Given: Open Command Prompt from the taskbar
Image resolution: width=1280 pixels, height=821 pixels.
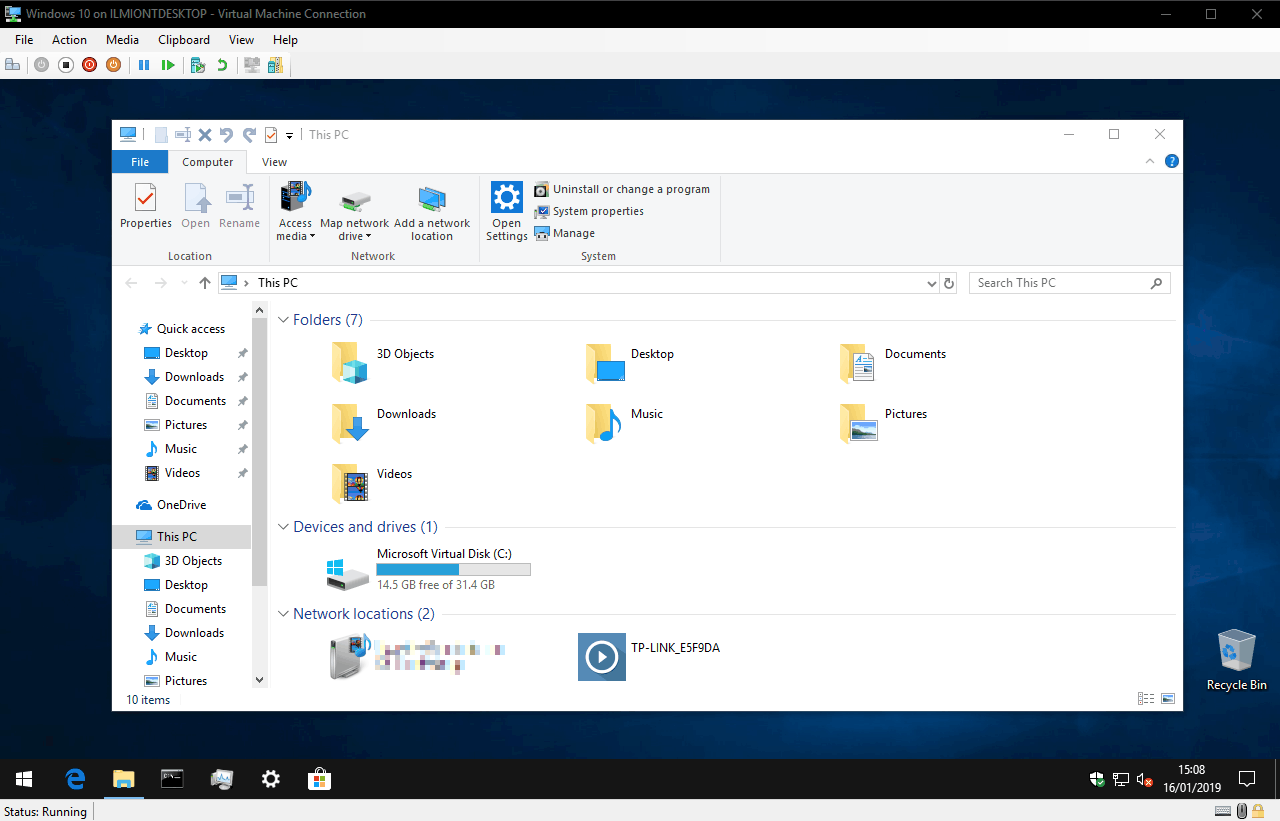Looking at the screenshot, I should 172,779.
